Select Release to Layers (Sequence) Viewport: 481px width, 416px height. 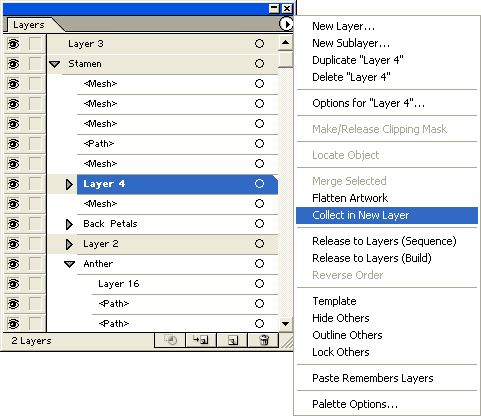384,241
